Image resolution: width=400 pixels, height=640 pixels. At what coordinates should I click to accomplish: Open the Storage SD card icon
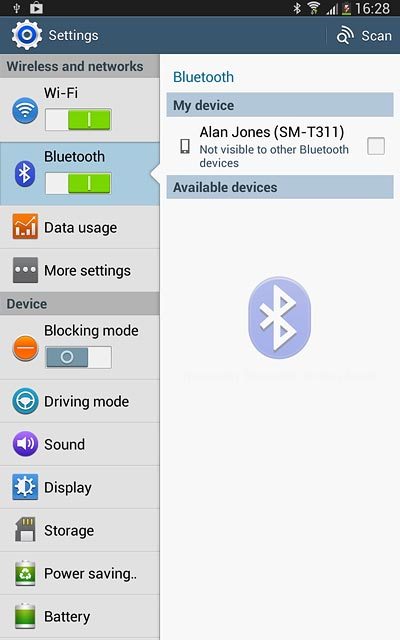[25, 530]
